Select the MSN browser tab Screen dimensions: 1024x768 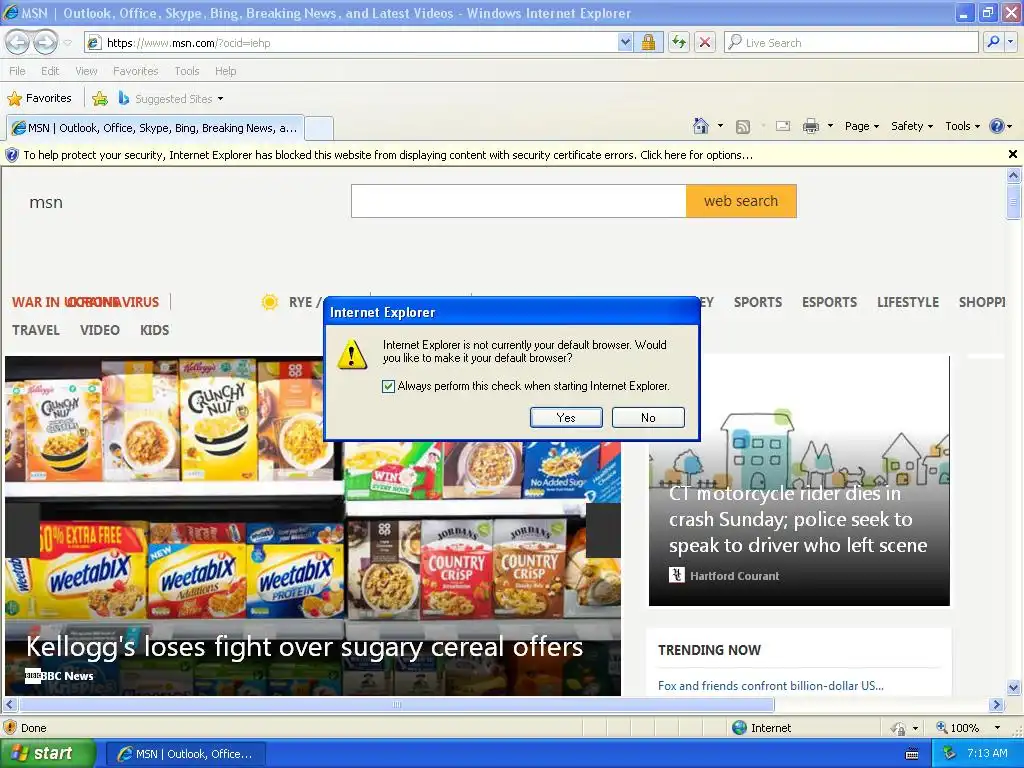pyautogui.click(x=155, y=128)
